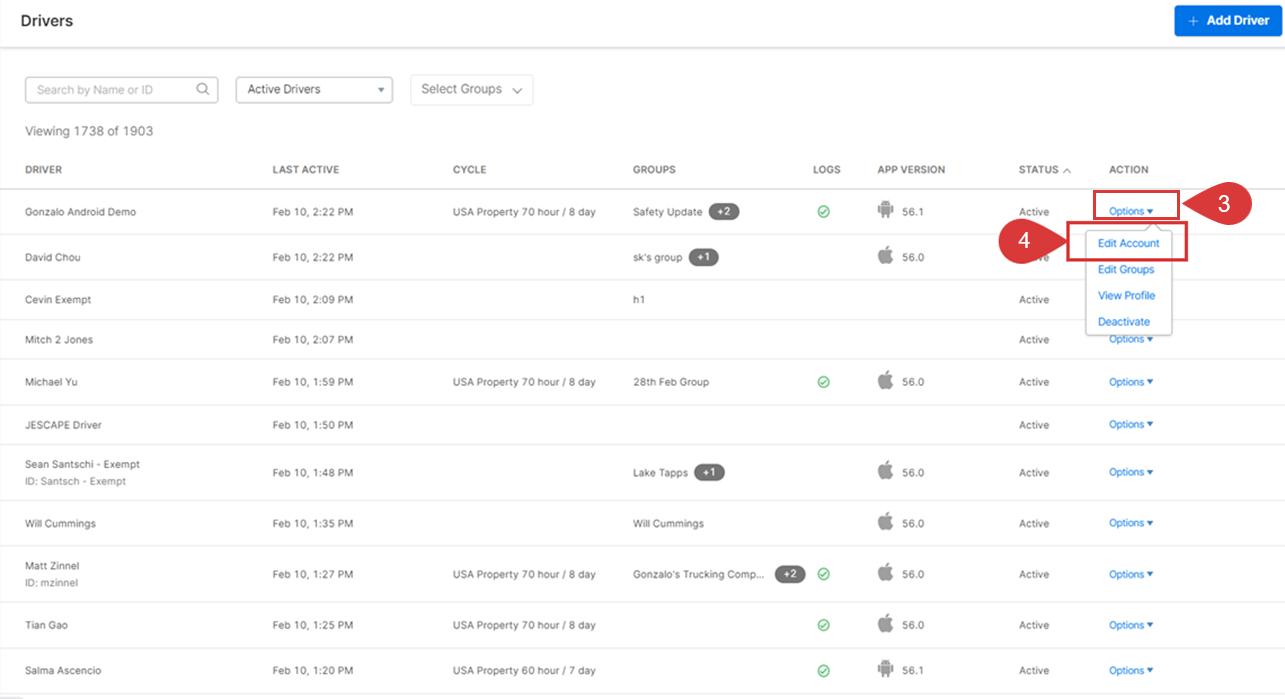Click Viewing 1738 of 1903 count text
The height and width of the screenshot is (699, 1285).
click(x=89, y=131)
